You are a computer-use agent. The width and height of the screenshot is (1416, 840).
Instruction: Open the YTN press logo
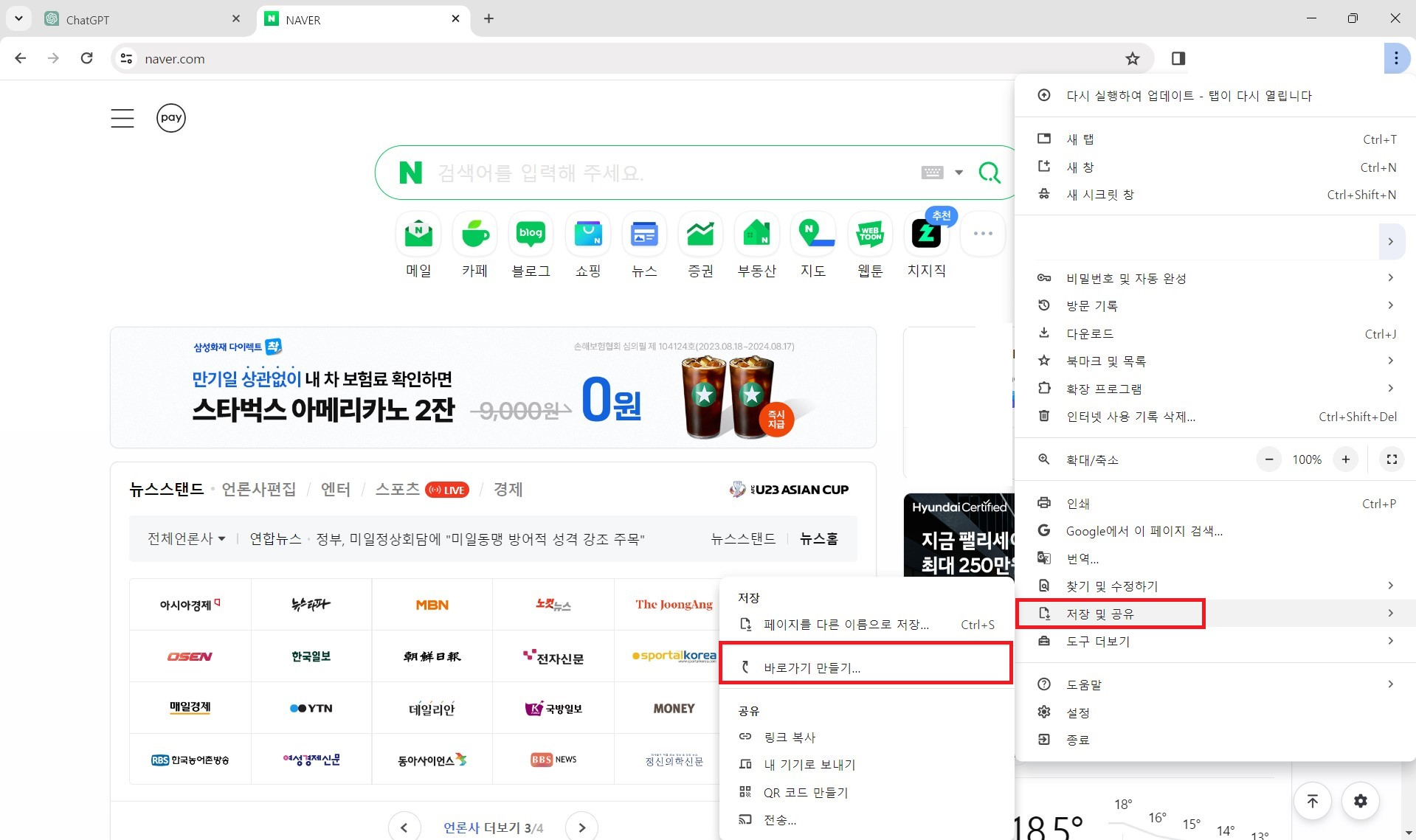click(x=311, y=708)
